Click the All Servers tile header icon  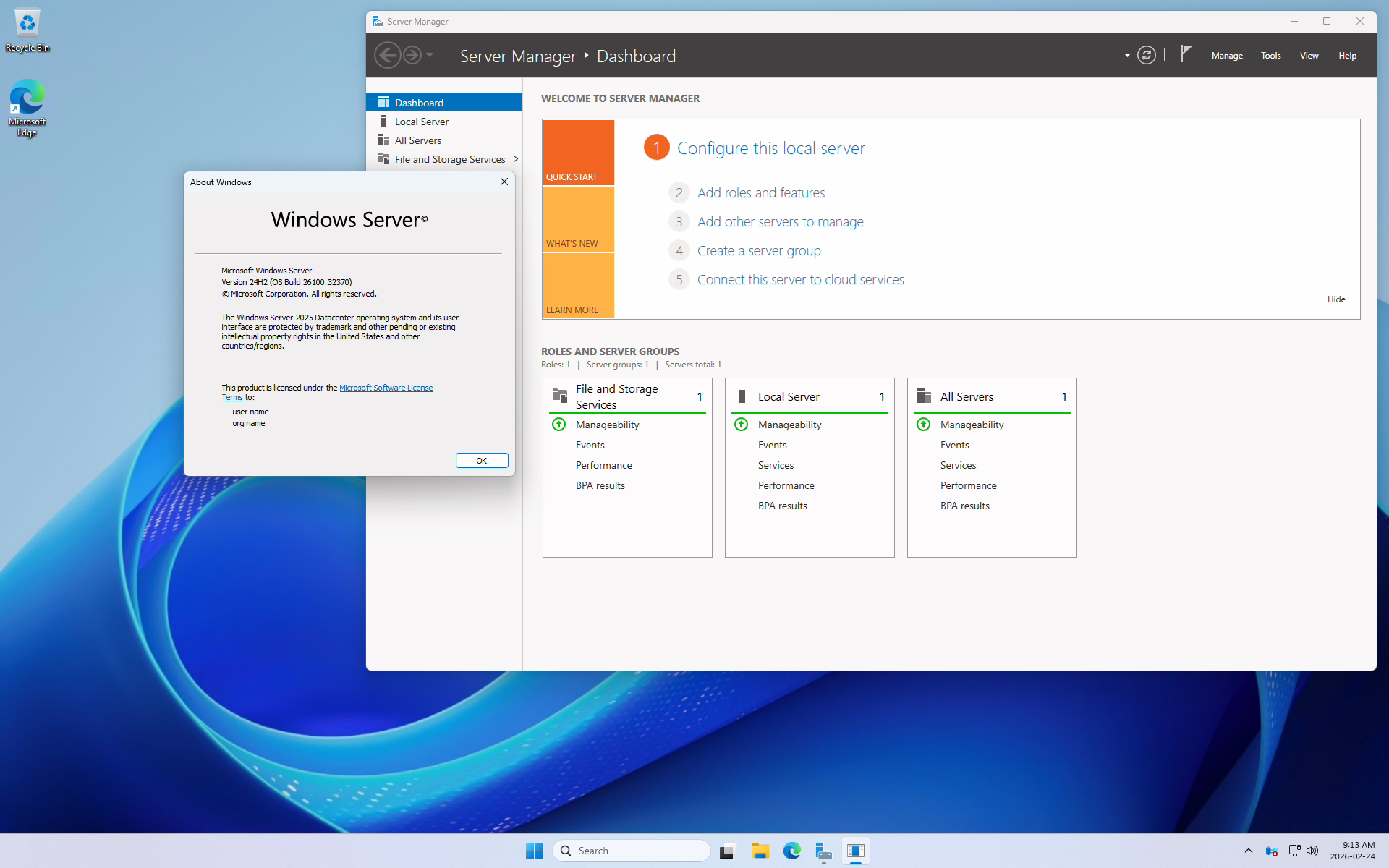(x=924, y=396)
